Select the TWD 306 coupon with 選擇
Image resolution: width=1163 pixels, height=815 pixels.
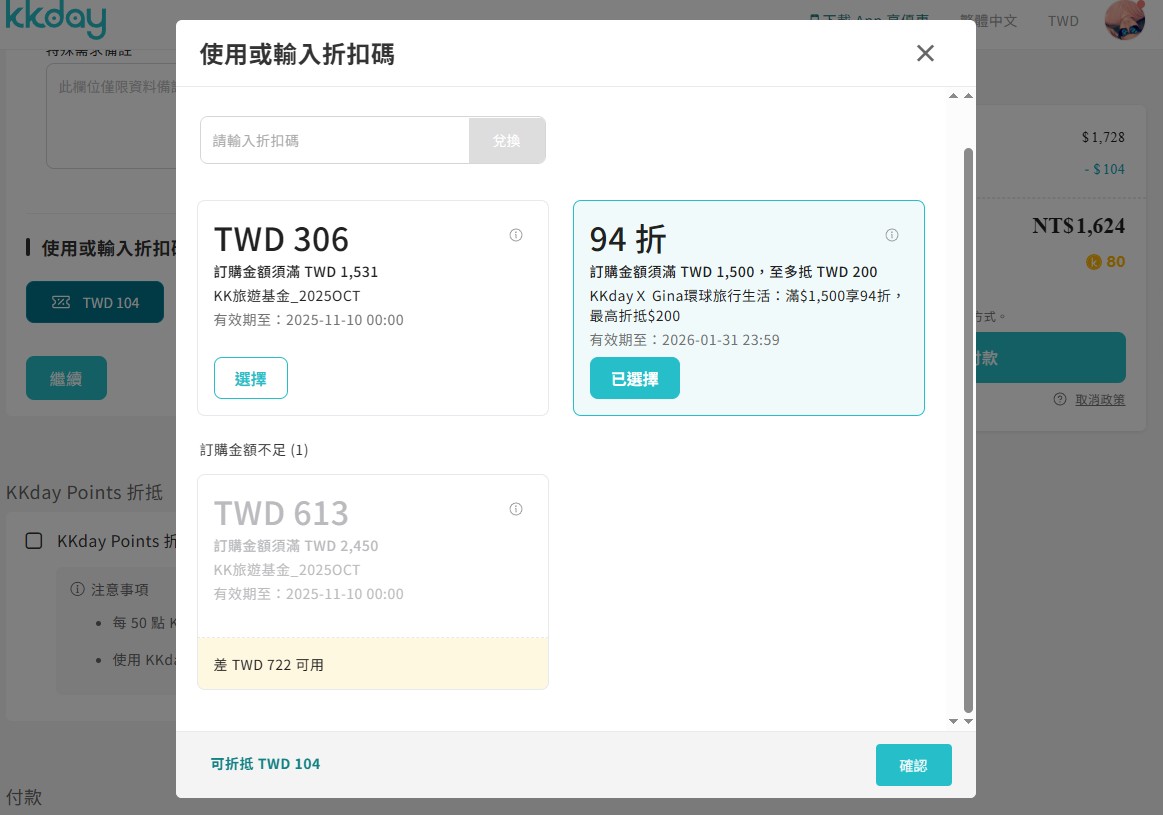[250, 379]
